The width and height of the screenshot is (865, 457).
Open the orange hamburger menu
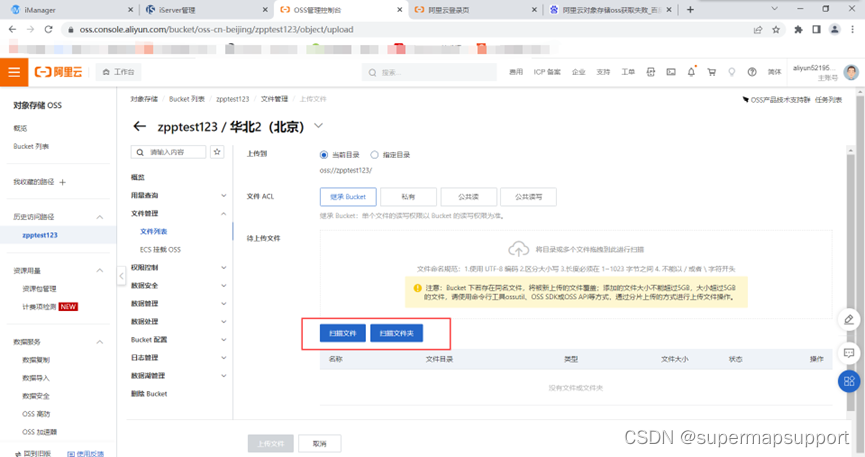click(14, 72)
